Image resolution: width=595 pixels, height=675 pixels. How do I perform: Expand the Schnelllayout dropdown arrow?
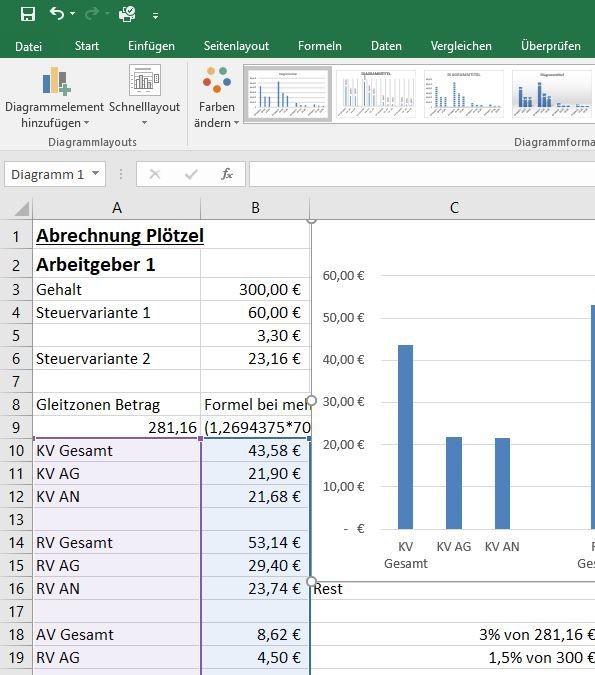(145, 123)
